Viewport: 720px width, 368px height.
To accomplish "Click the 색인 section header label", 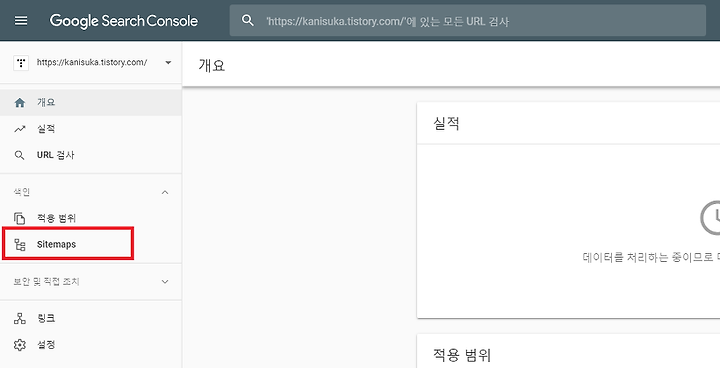I will (x=22, y=192).
